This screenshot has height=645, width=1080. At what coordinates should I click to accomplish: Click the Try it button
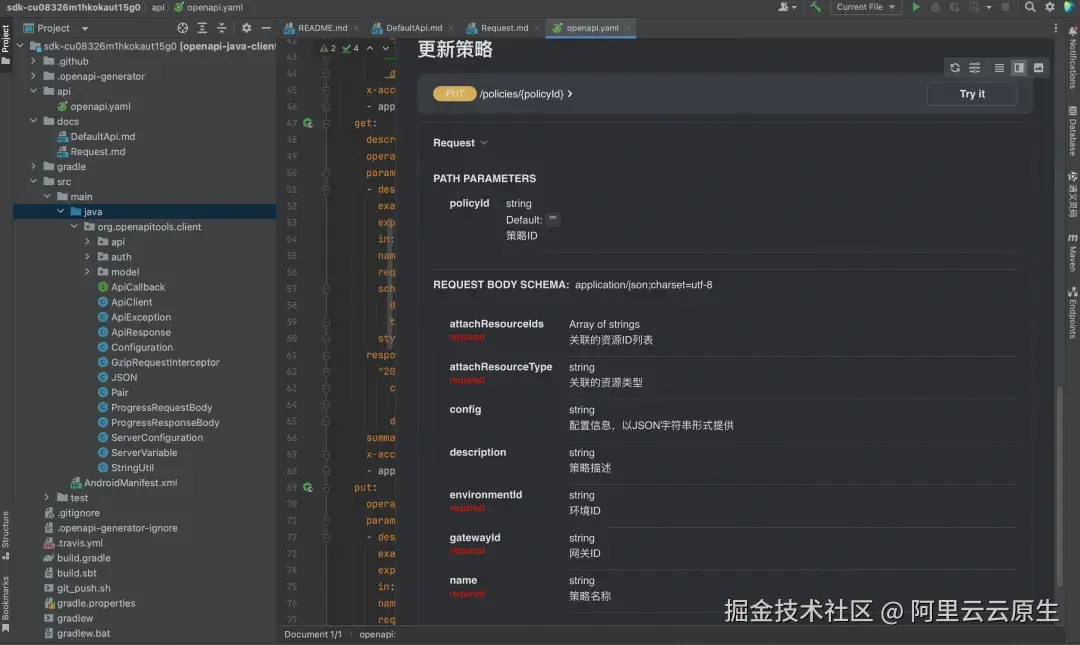[x=971, y=93]
